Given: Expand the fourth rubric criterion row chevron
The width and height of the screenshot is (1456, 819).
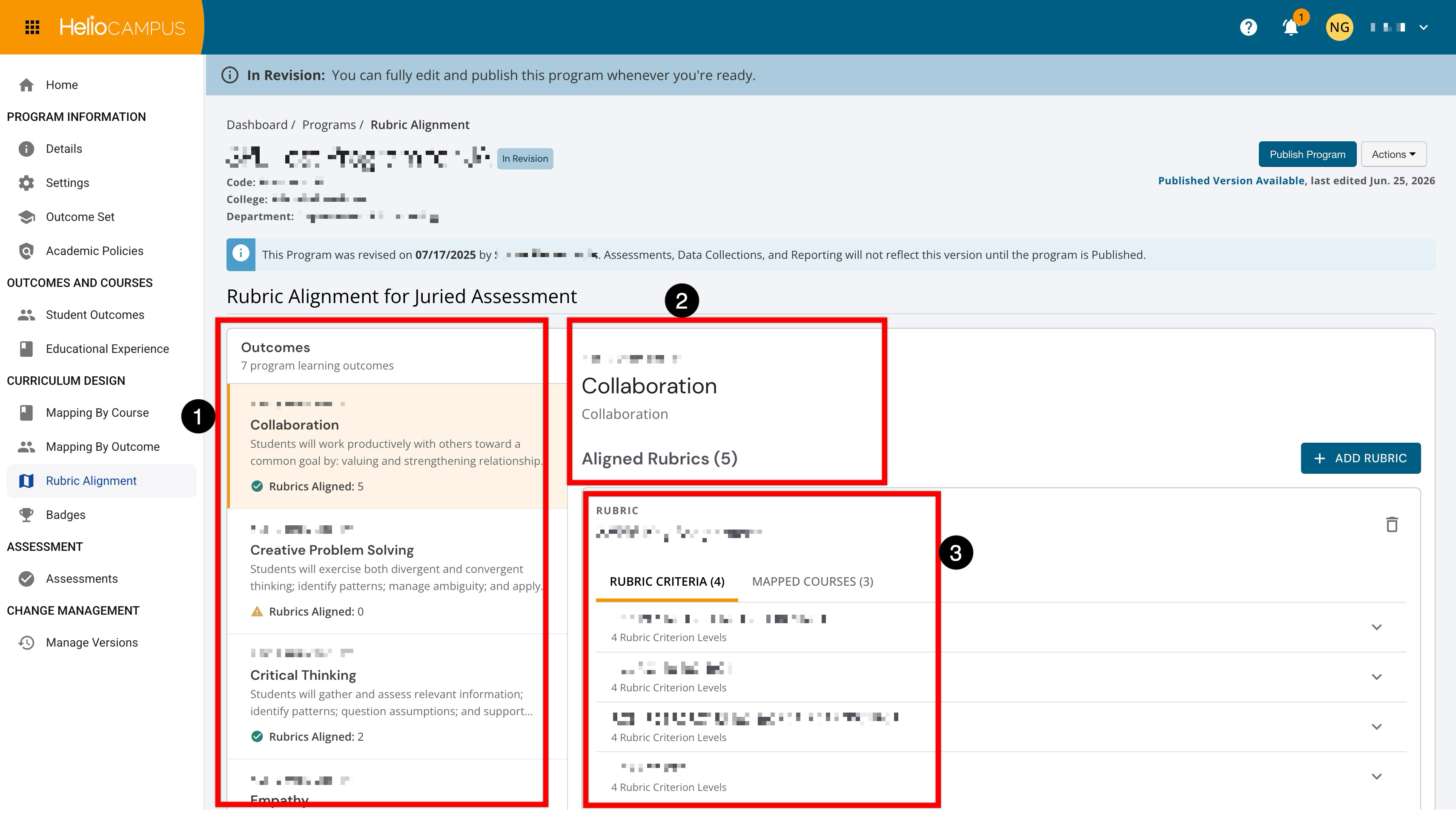Looking at the screenshot, I should [1376, 776].
